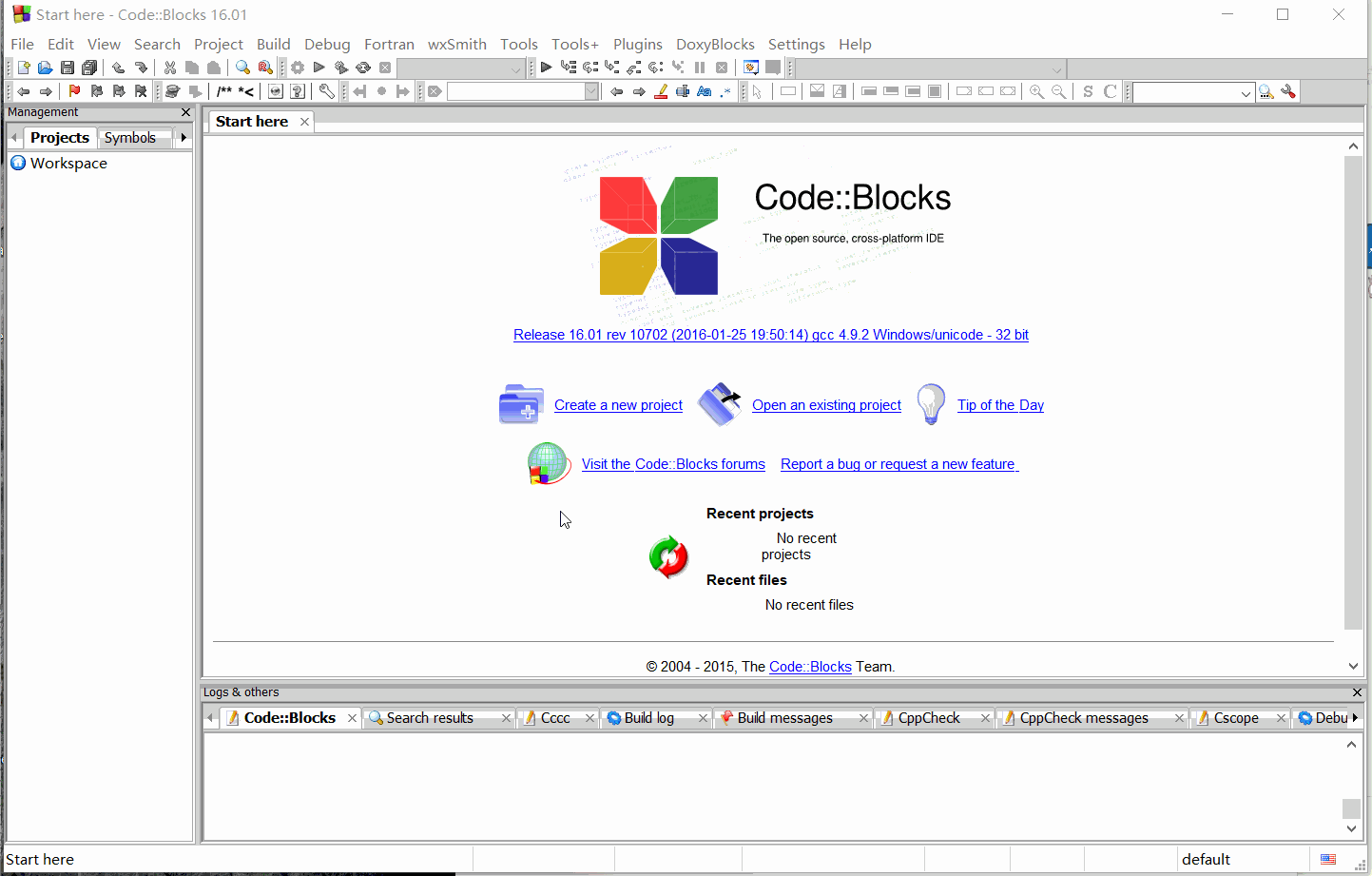Click the Undo arrow icon

point(118,68)
